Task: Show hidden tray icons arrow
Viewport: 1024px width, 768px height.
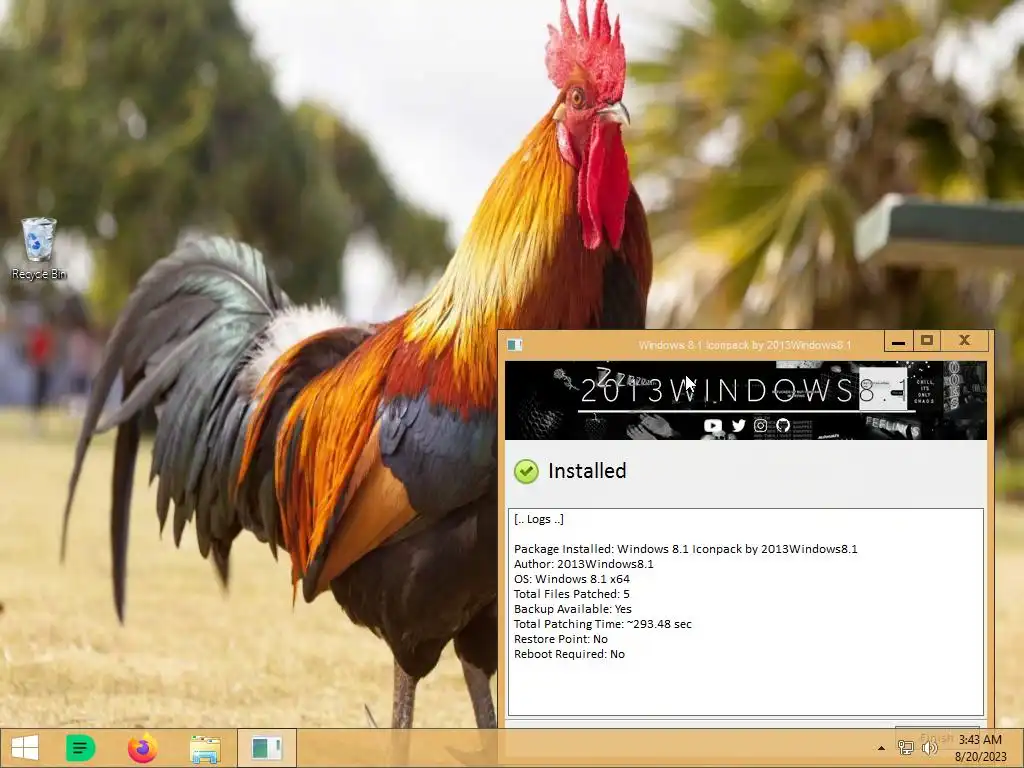Action: coord(881,748)
